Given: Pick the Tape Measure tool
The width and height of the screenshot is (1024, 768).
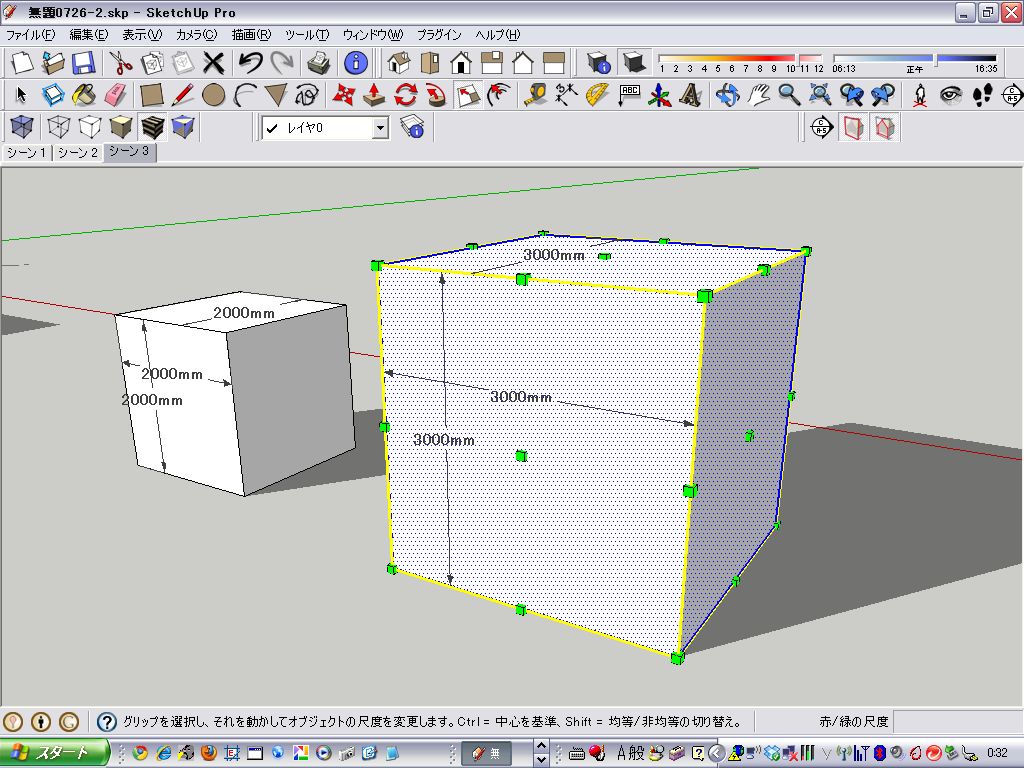Looking at the screenshot, I should (535, 95).
